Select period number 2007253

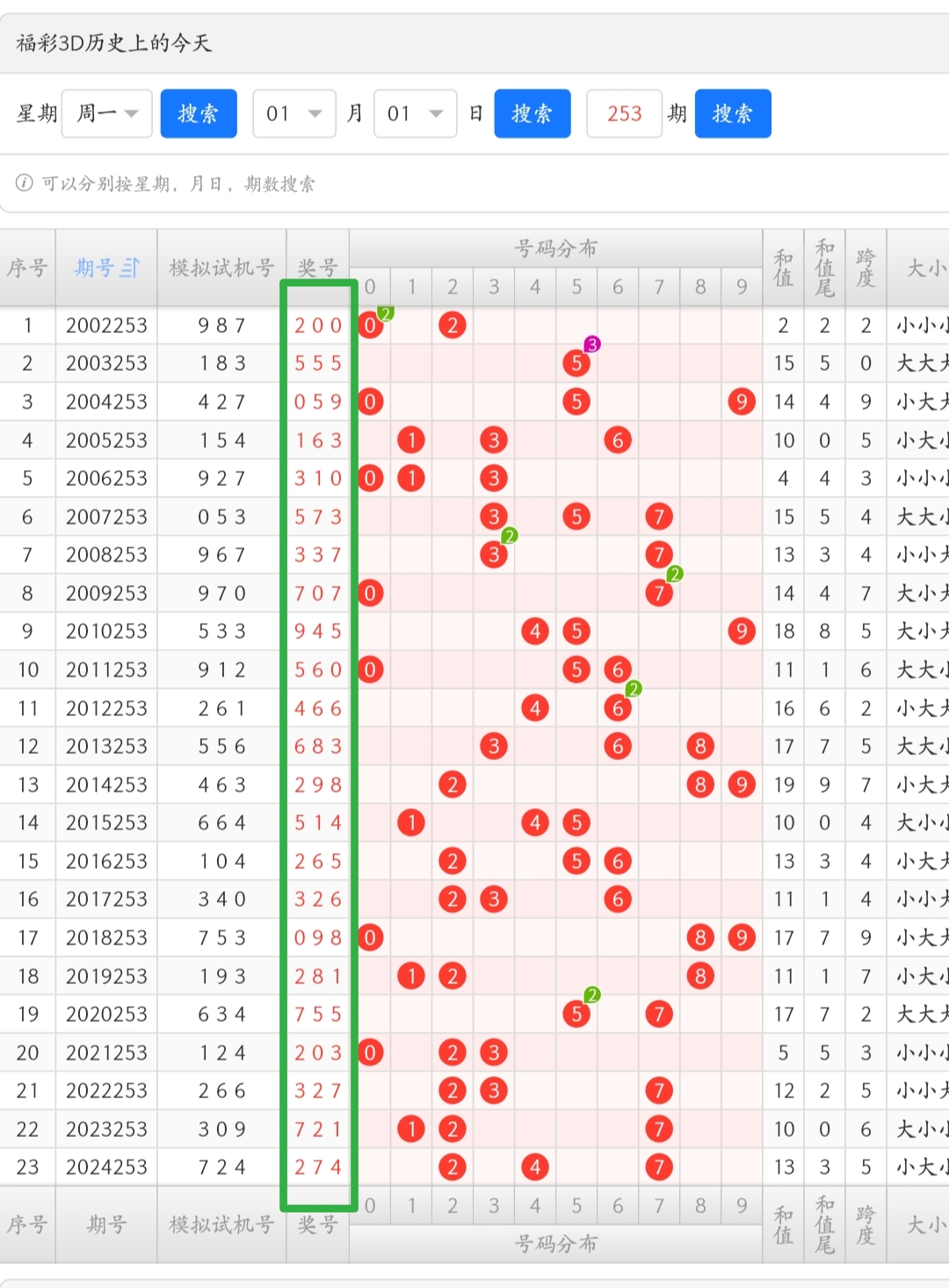(106, 517)
